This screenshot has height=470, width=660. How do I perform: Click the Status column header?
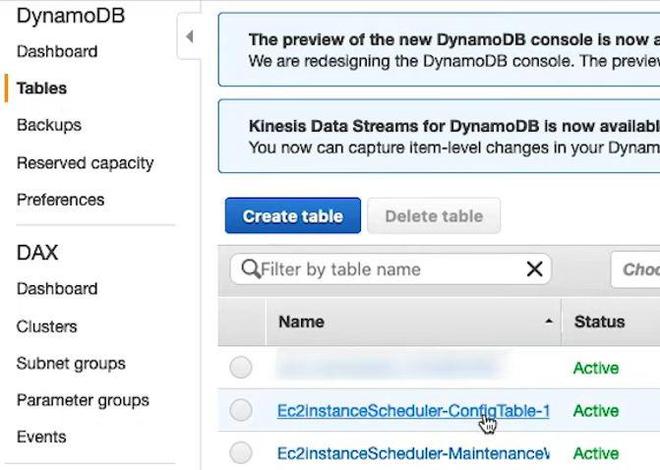(x=599, y=322)
